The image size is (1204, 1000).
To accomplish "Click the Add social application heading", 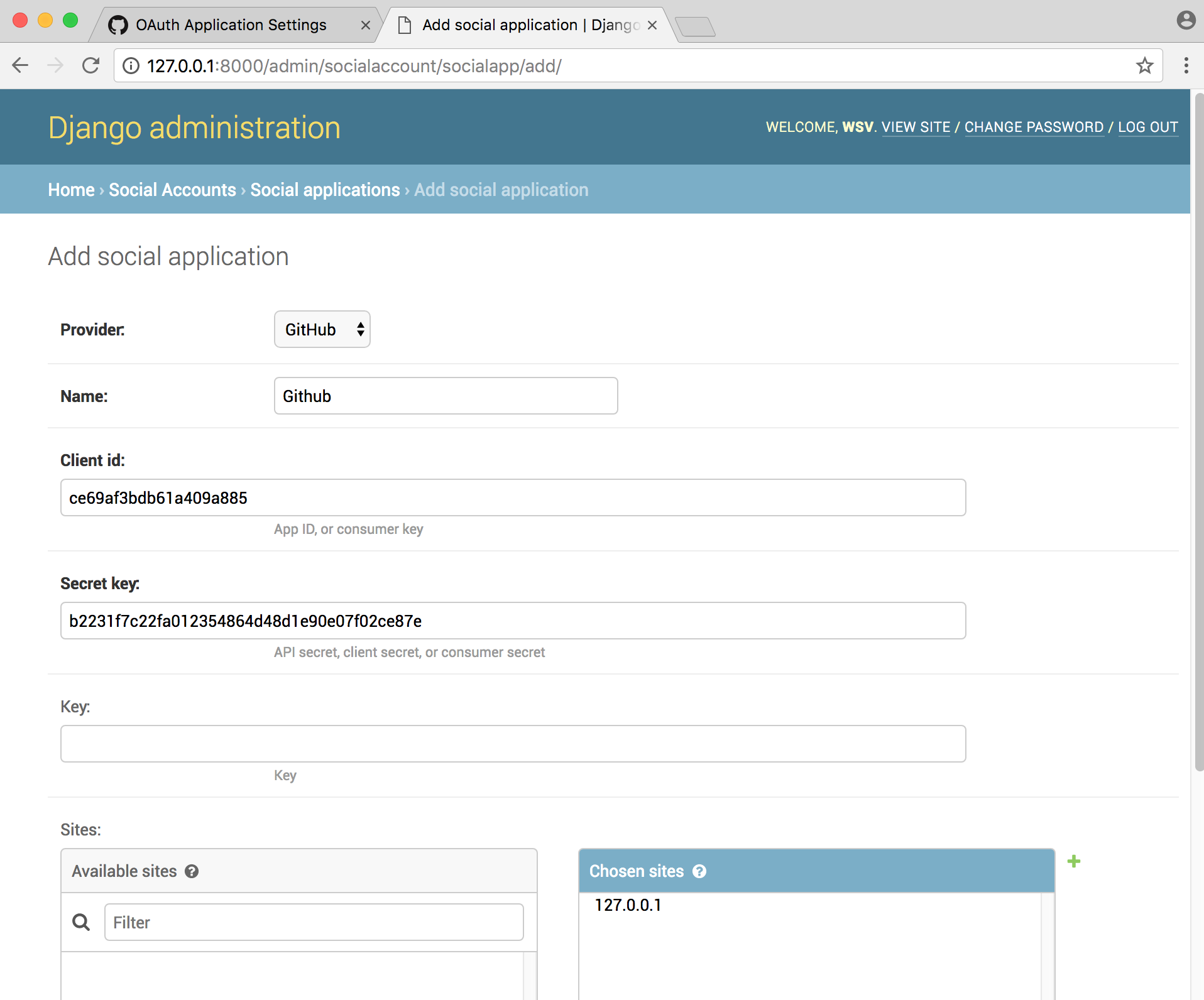I will click(168, 256).
